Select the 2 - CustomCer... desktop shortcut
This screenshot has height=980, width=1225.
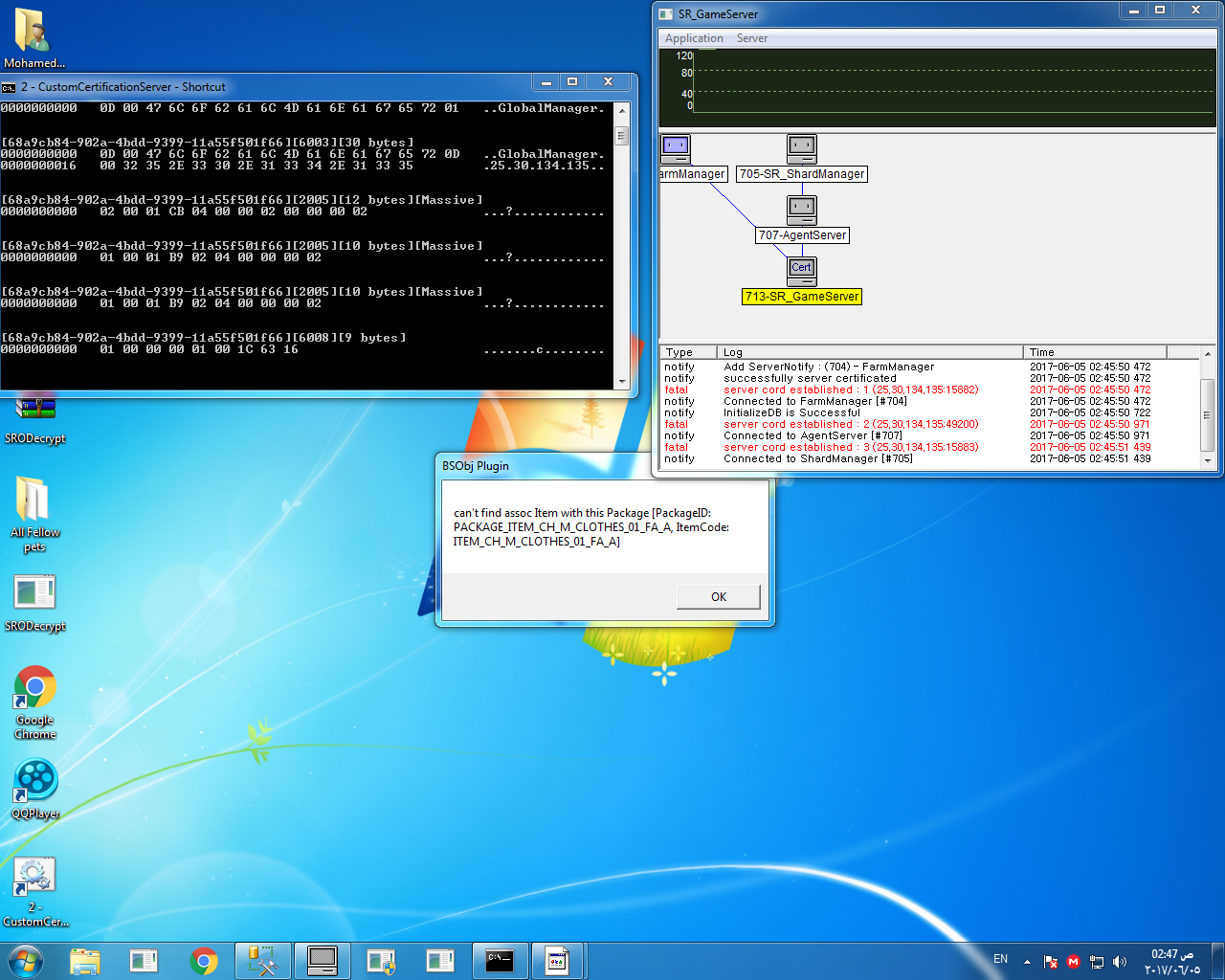[x=34, y=892]
